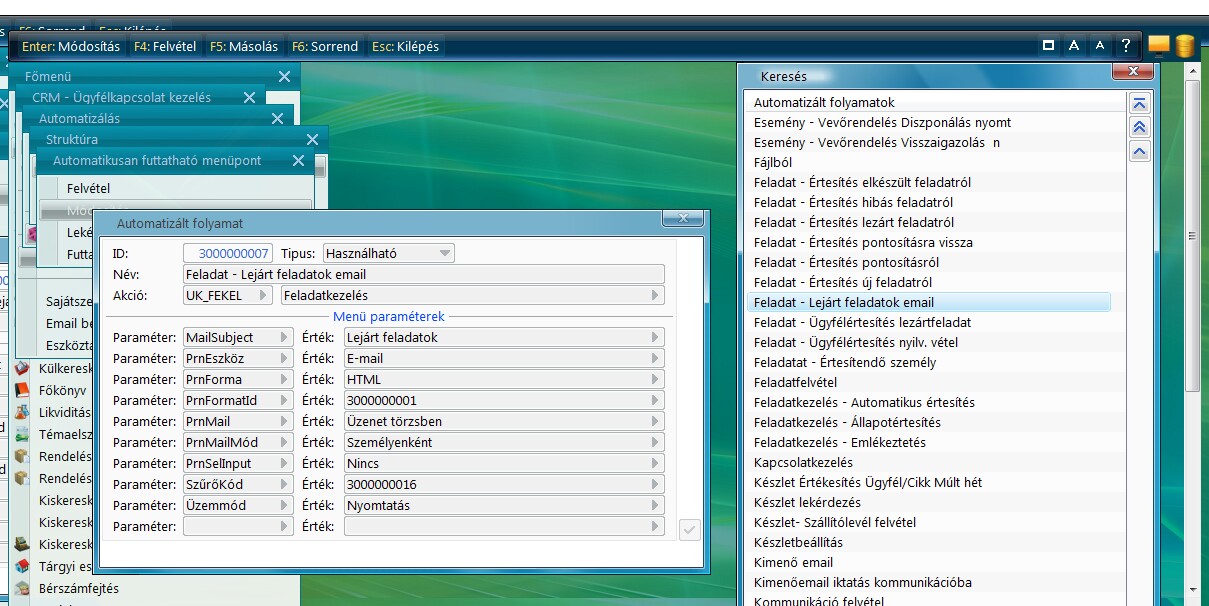This screenshot has height=606, width=1209.
Task: Click the smaller A font size icon
Action: click(1100, 45)
